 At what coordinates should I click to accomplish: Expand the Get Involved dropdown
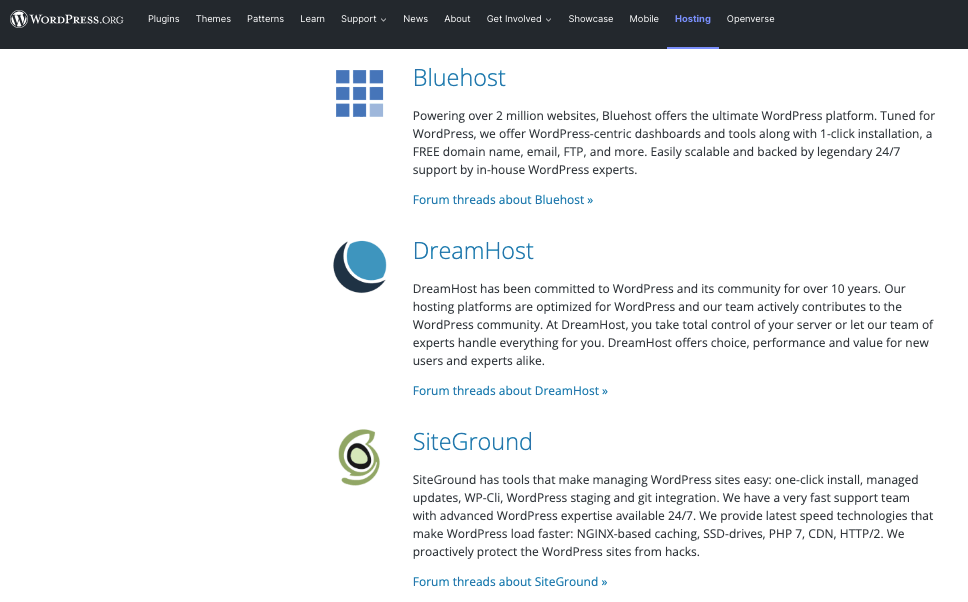[x=519, y=19]
